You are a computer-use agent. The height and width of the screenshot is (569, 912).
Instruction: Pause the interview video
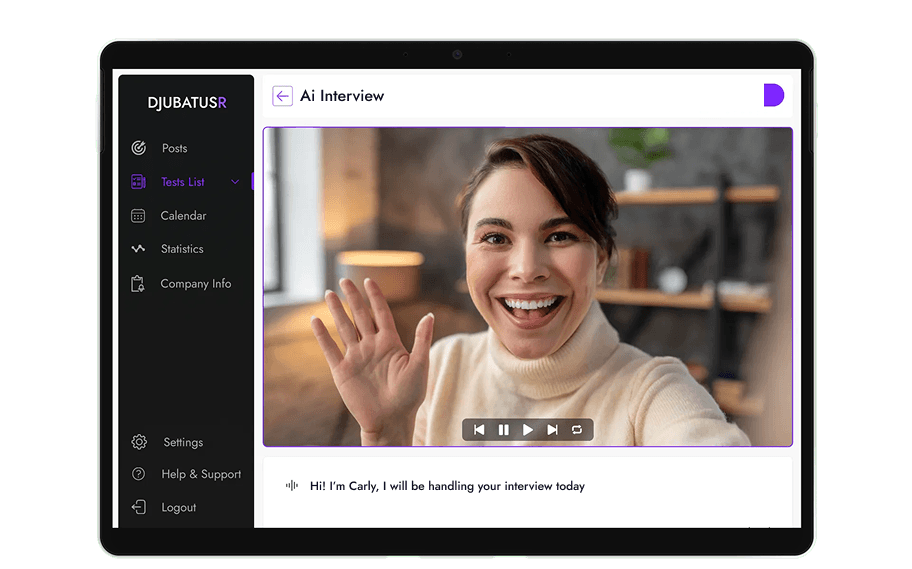click(504, 430)
